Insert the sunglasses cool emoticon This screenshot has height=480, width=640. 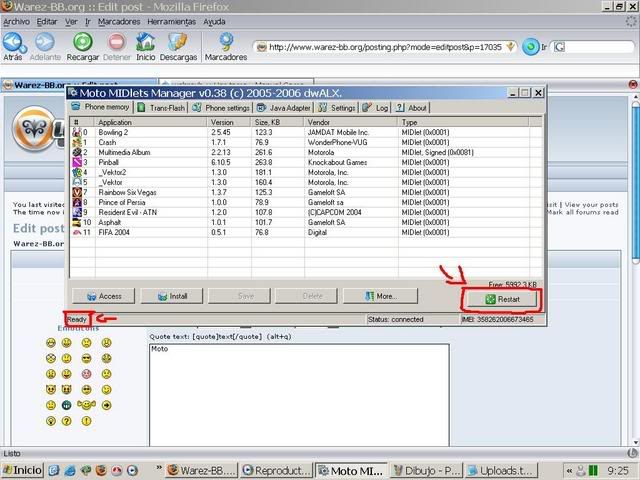point(86,358)
